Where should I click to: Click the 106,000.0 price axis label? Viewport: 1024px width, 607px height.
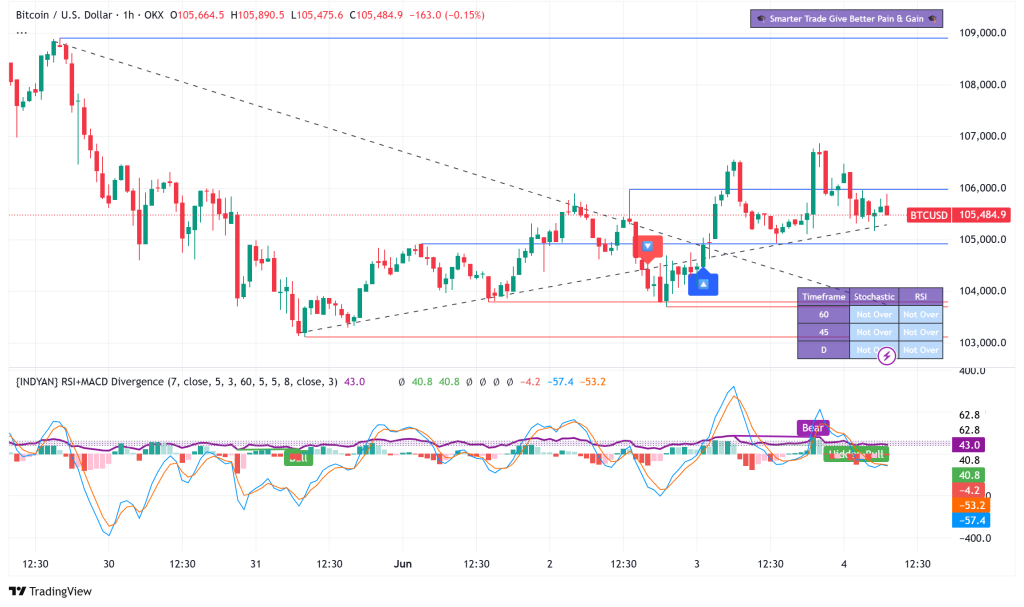tap(982, 188)
